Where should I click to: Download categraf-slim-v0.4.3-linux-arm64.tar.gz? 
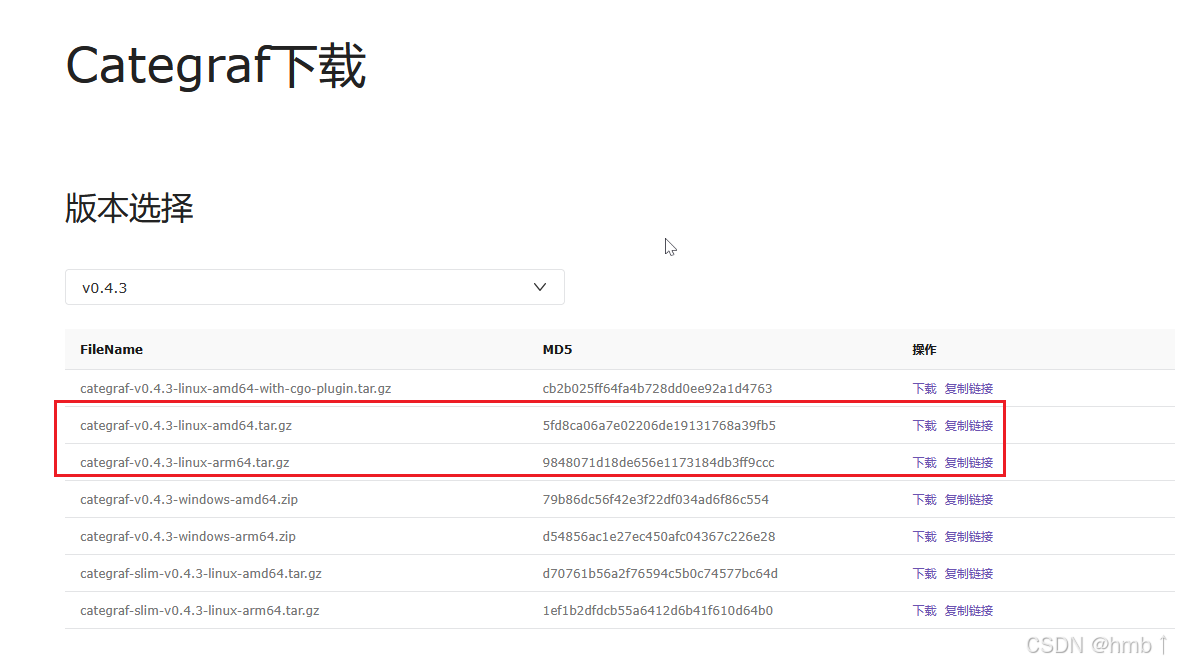click(924, 610)
